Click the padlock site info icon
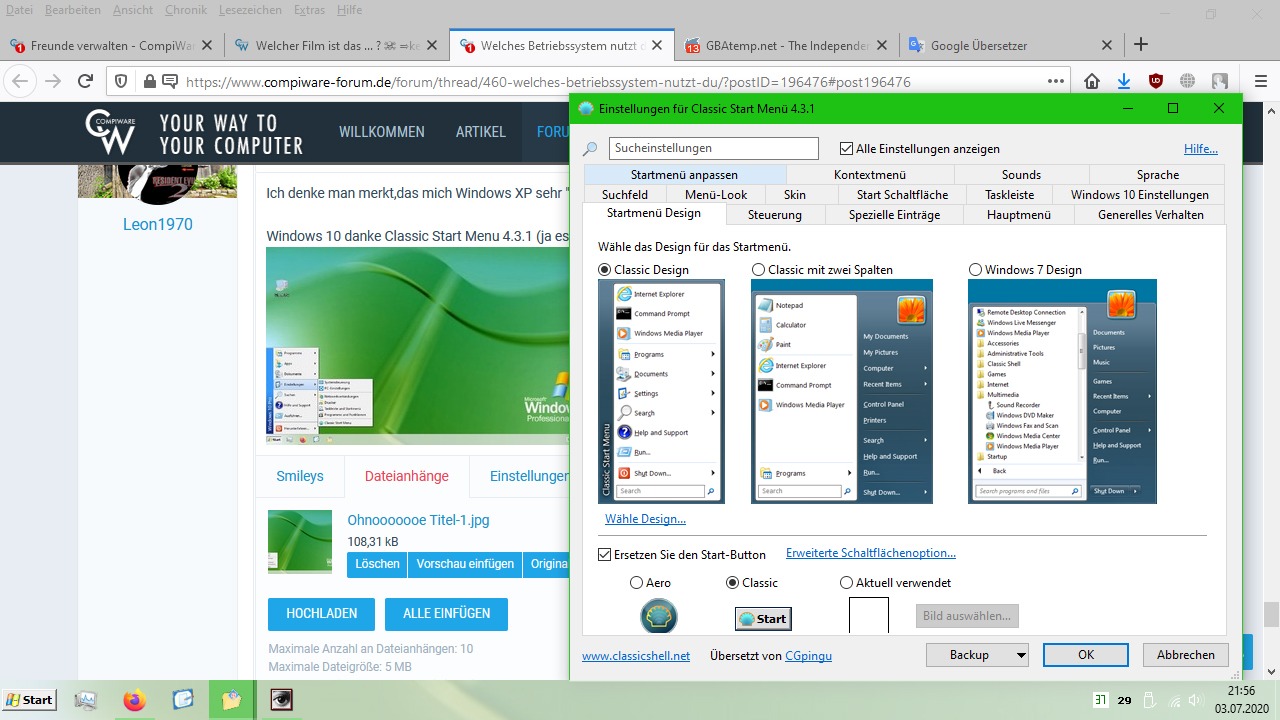The width and height of the screenshot is (1280, 720). point(149,82)
